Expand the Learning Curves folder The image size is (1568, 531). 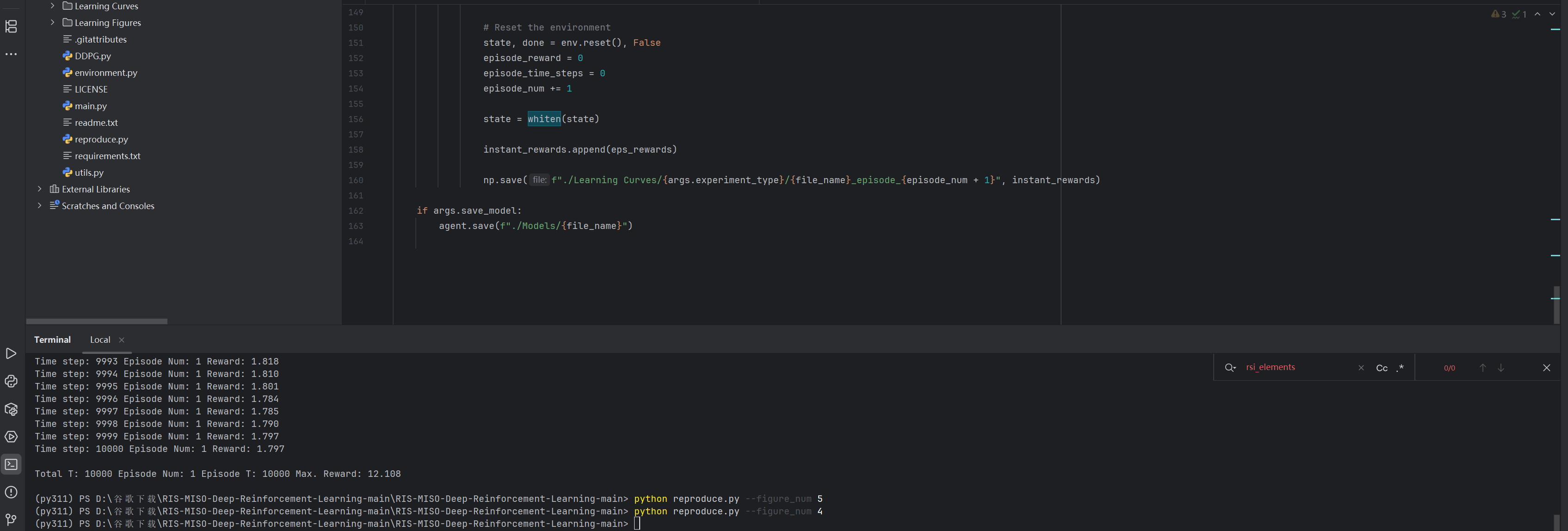pos(52,6)
